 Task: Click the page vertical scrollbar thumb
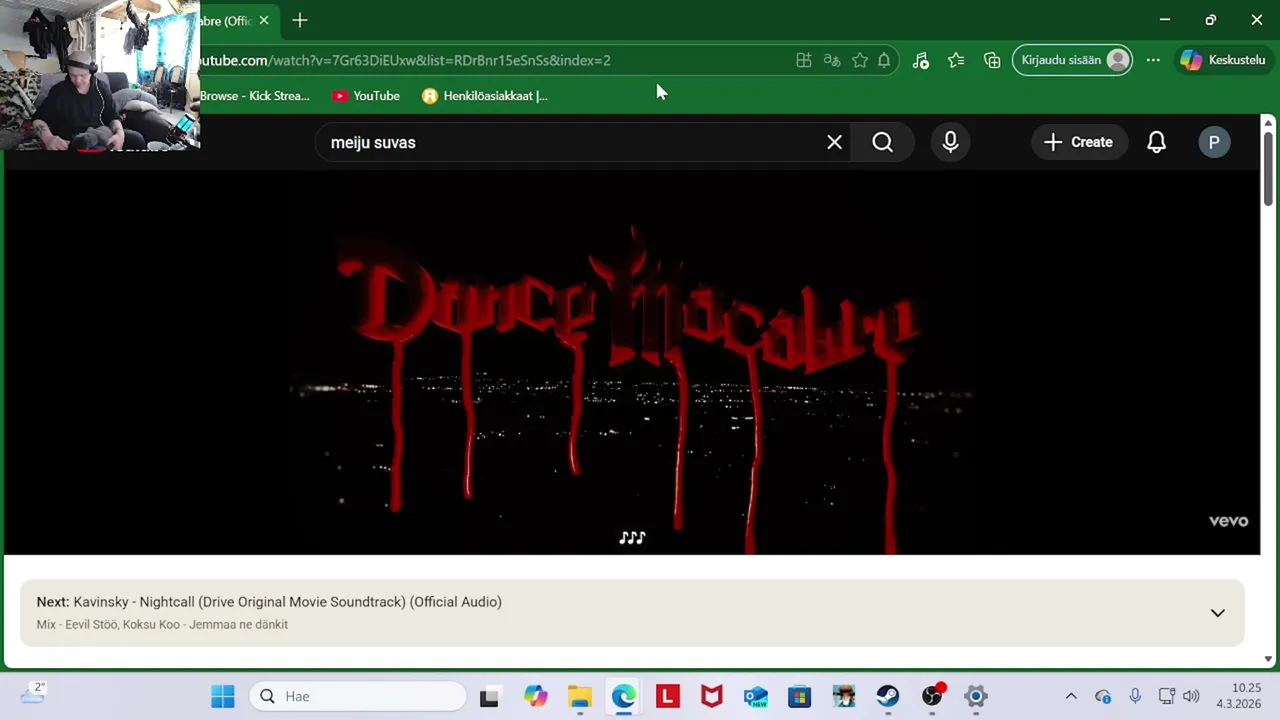point(1268,167)
